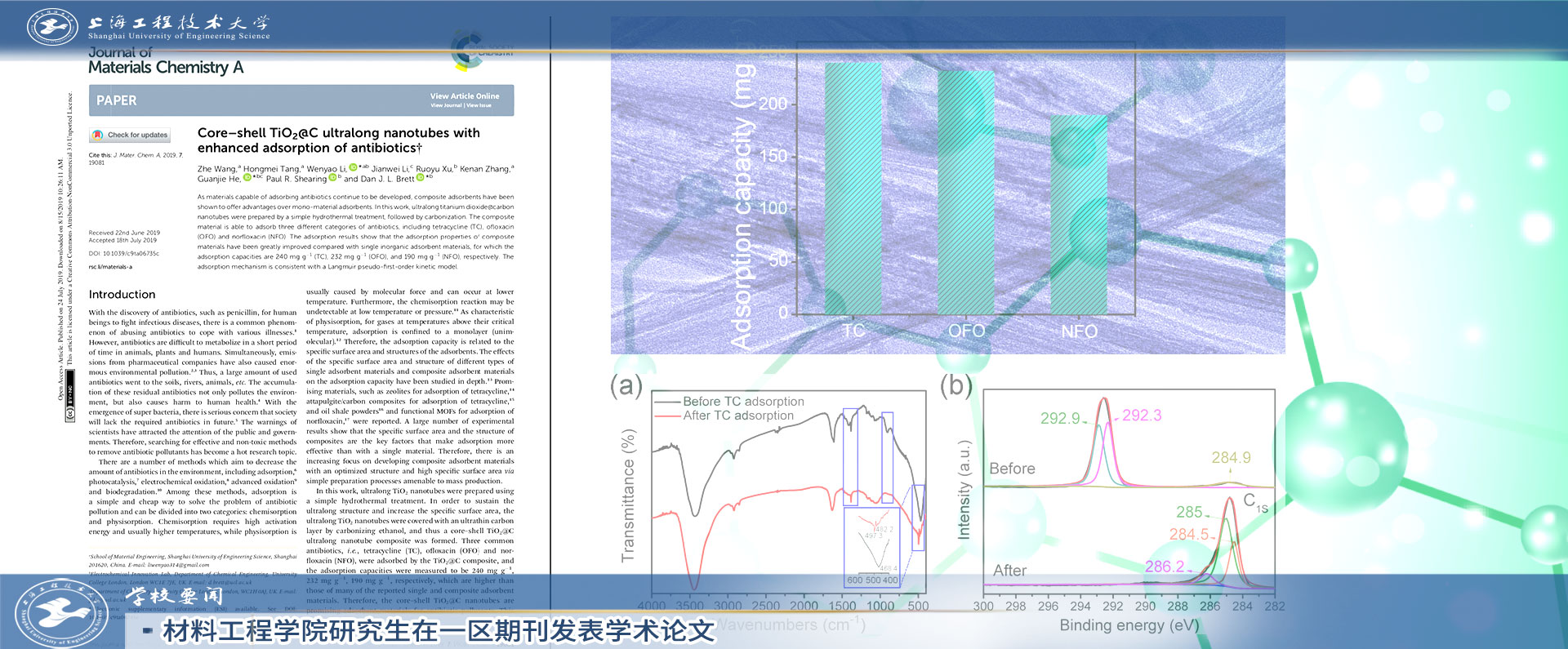Click the TC bar in adsorption chart
The width and height of the screenshot is (1568, 649).
pyautogui.click(x=853, y=189)
